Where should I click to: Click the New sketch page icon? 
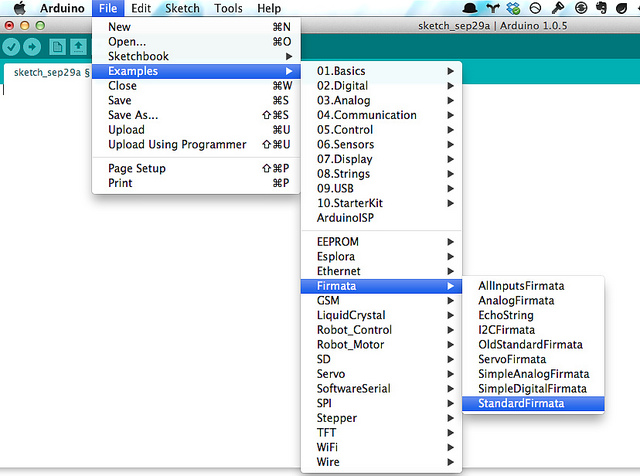point(58,47)
